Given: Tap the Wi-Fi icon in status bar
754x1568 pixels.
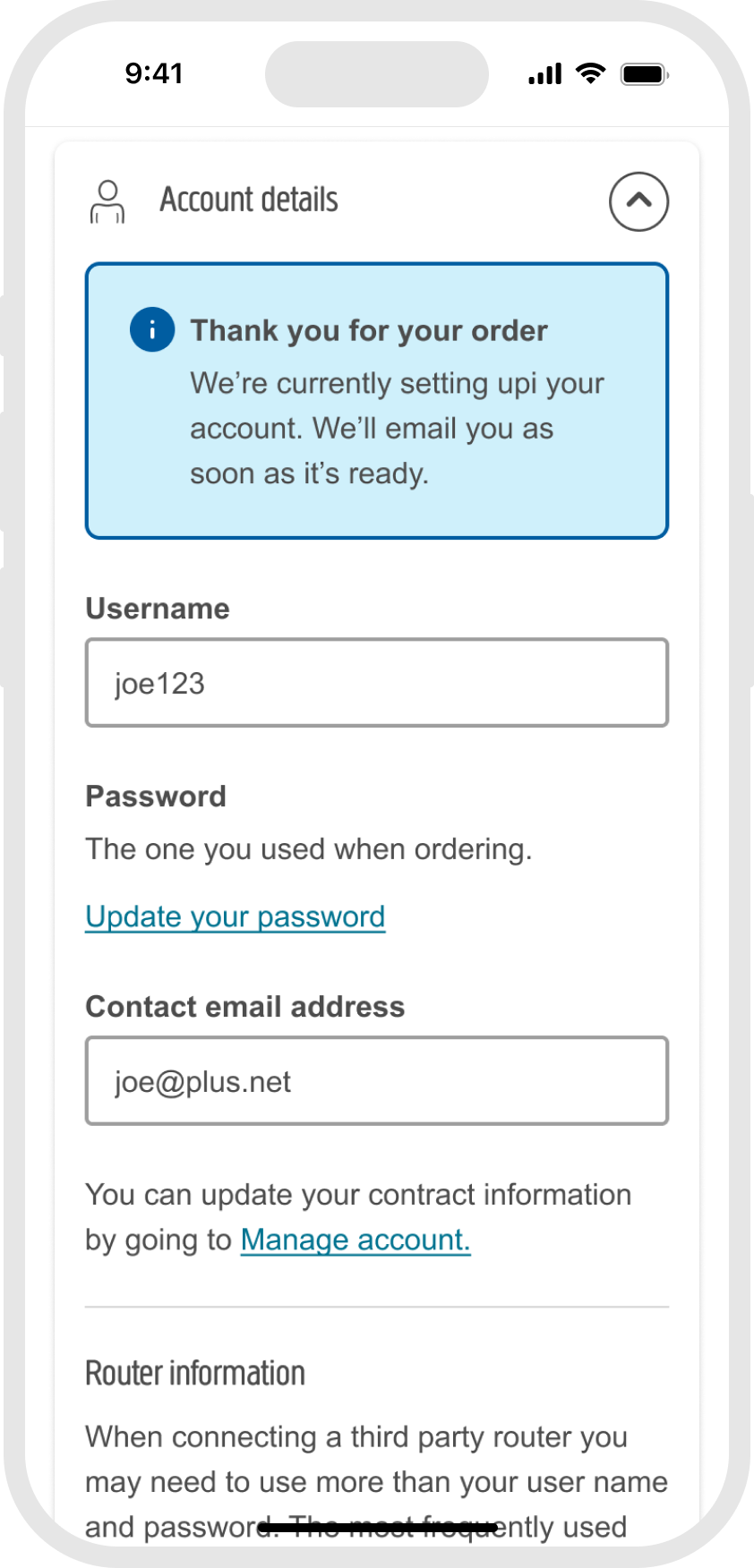Looking at the screenshot, I should [x=591, y=73].
